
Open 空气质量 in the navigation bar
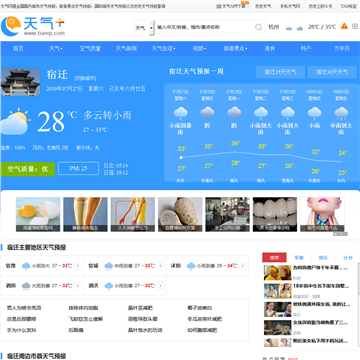(90, 49)
